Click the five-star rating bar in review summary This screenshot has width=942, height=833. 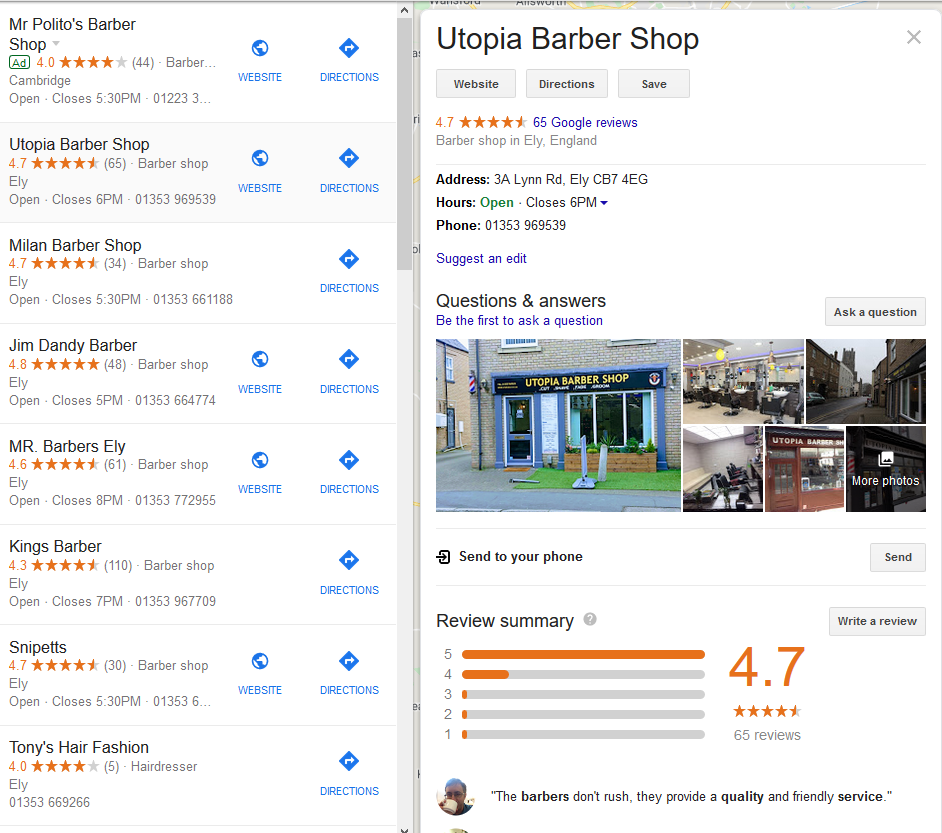click(583, 654)
